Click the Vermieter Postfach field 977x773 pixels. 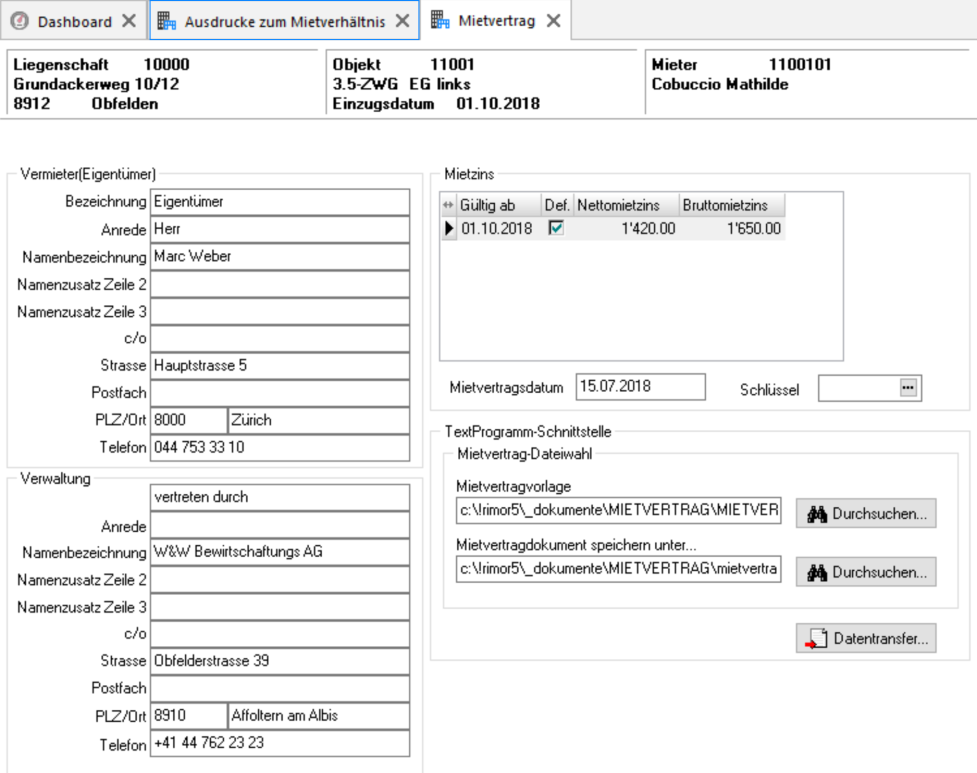coord(280,394)
